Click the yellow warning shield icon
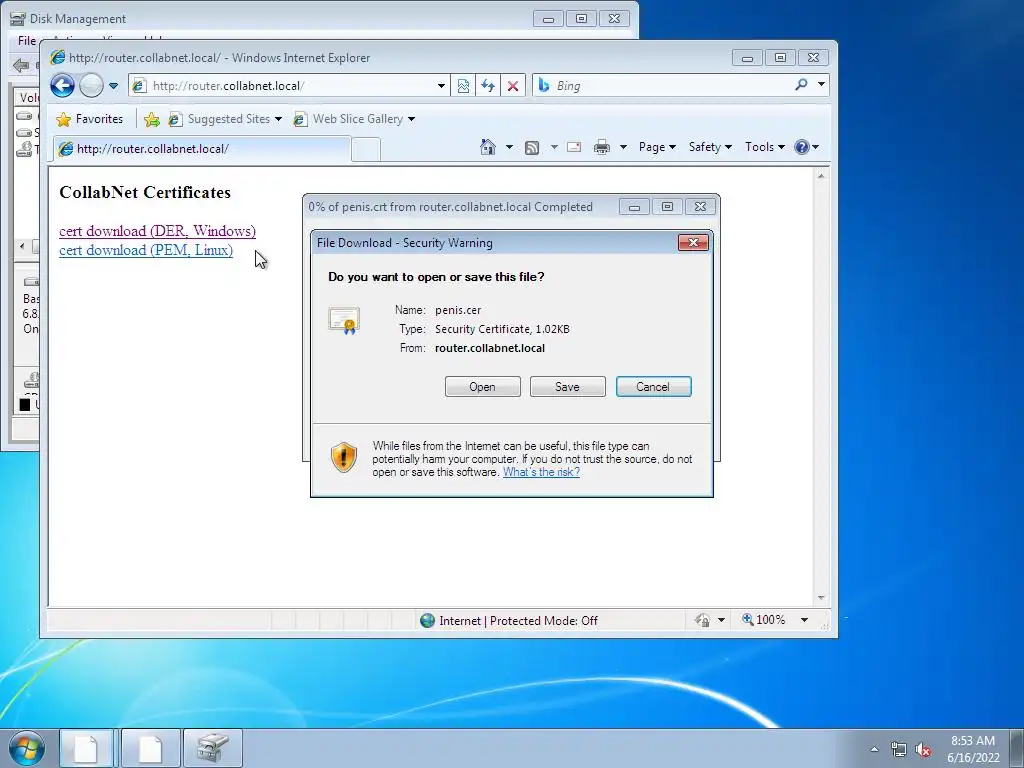Screen dimensions: 1024x768 tap(344, 456)
